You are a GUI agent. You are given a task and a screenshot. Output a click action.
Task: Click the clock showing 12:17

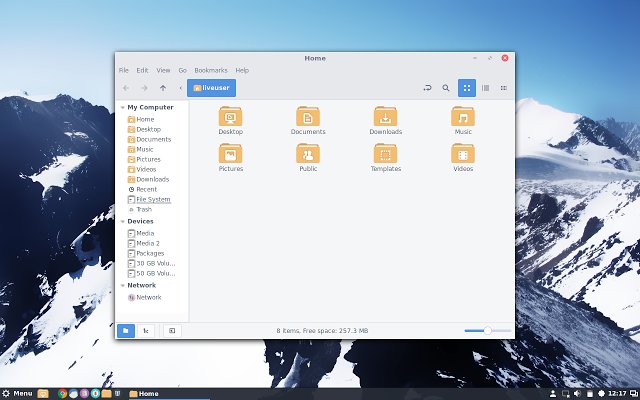click(617, 393)
